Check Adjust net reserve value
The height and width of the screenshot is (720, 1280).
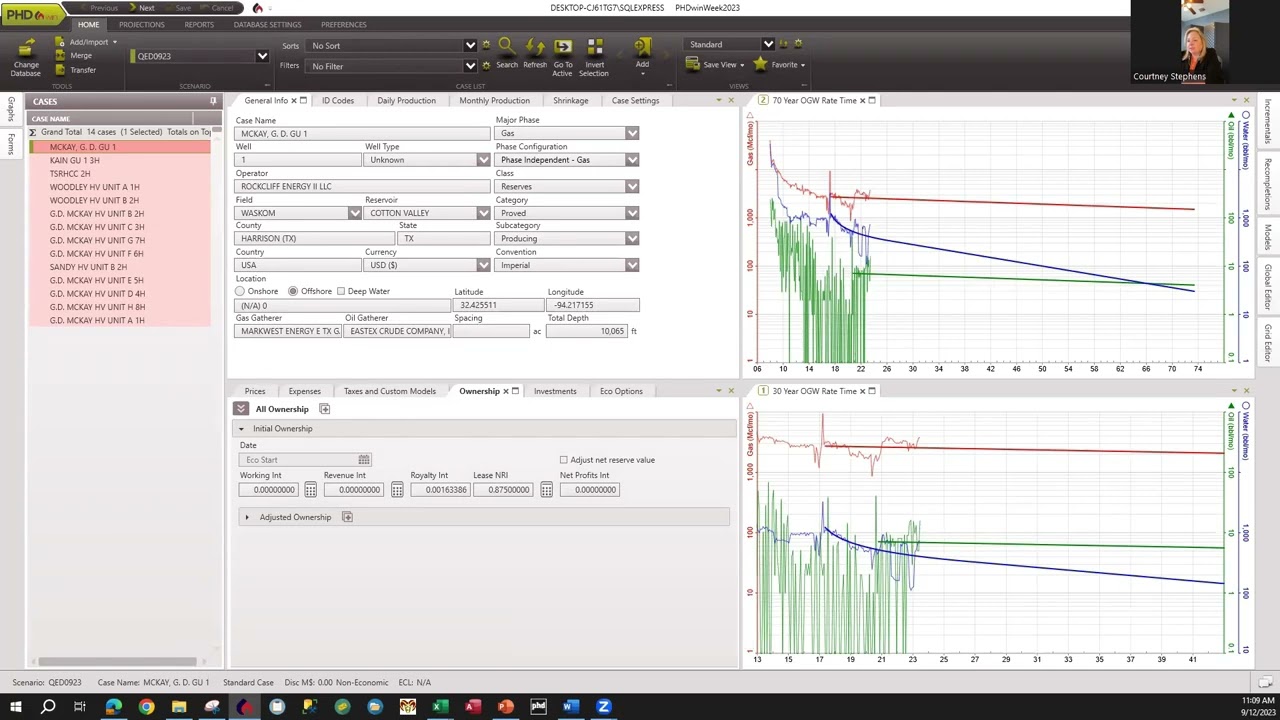[563, 460]
